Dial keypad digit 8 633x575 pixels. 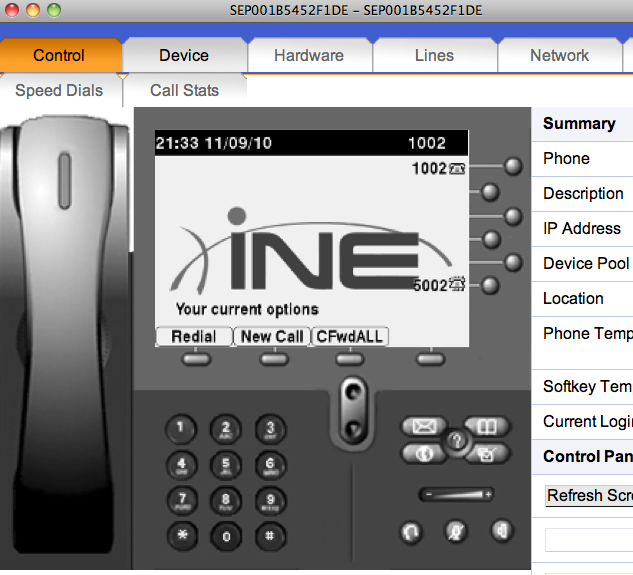click(226, 501)
